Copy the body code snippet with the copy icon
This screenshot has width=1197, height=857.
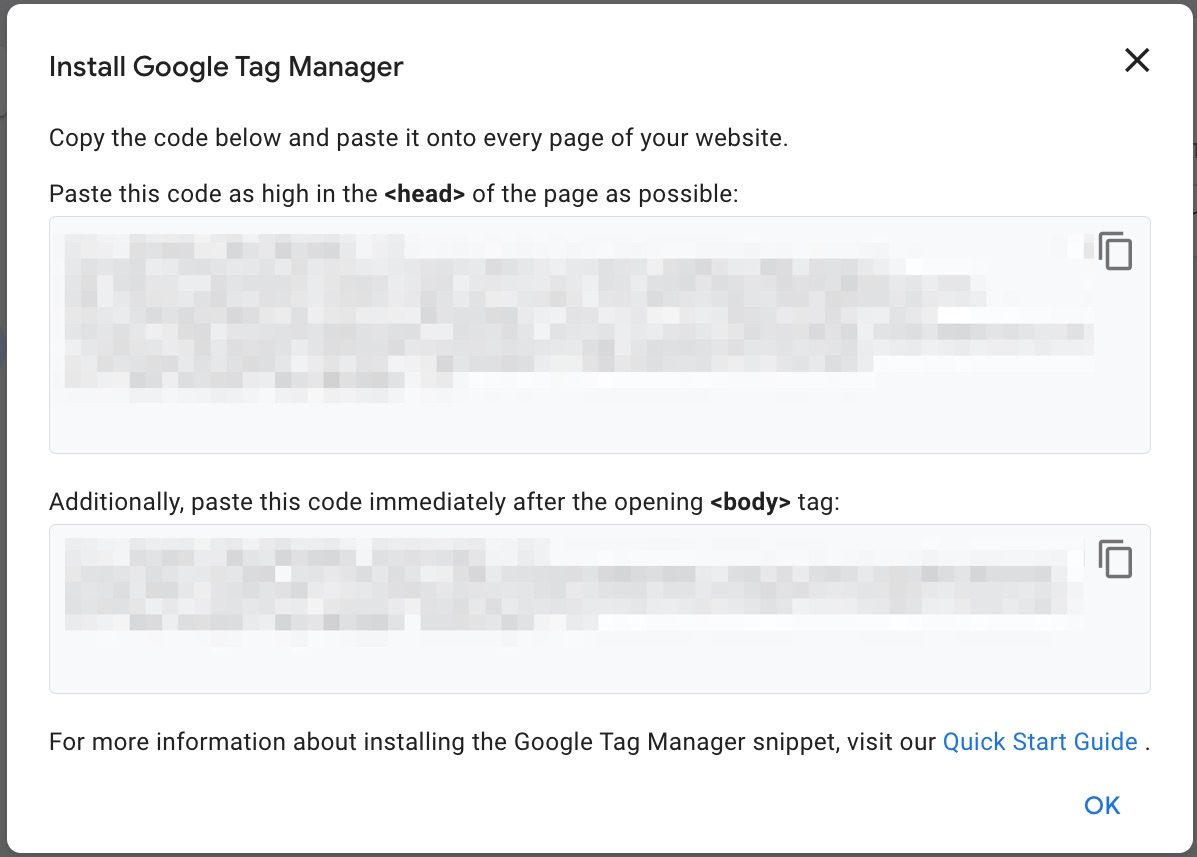[1115, 559]
